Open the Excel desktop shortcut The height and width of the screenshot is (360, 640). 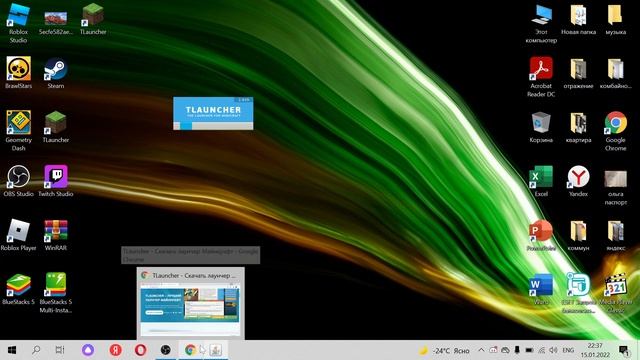coord(541,181)
